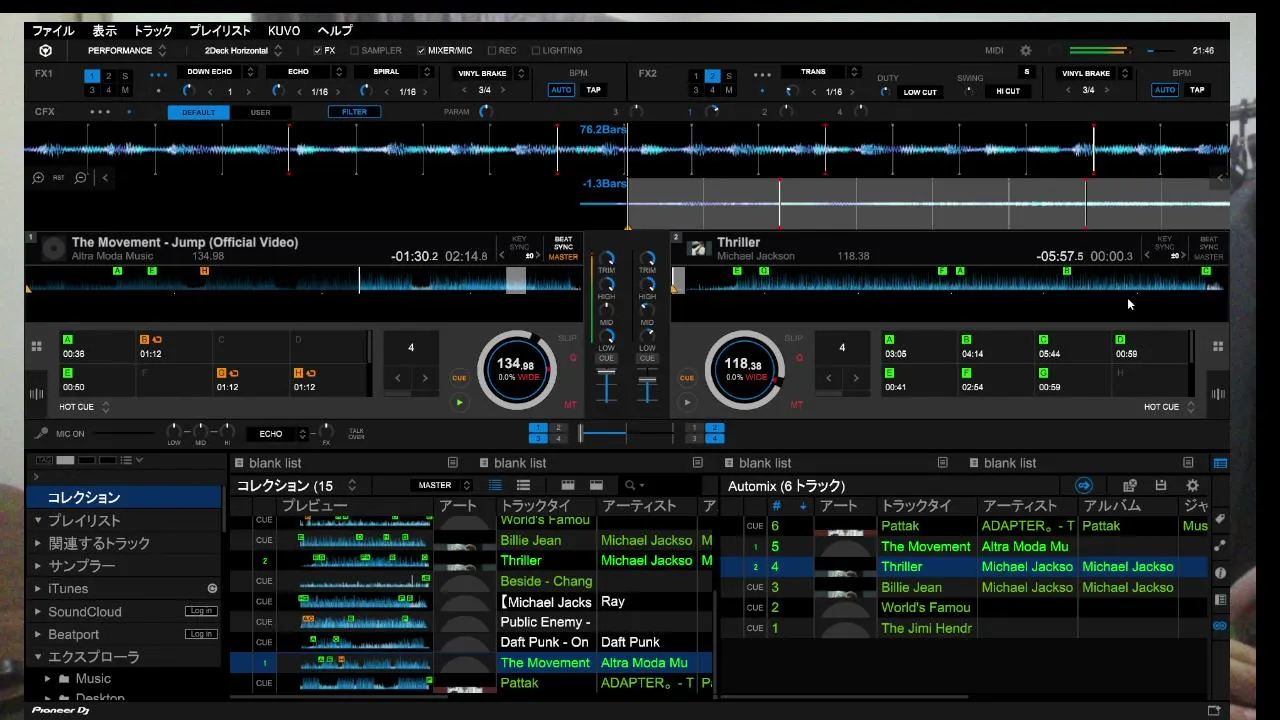1280x720 pixels.
Task: Toggle BEAT SYNC on deck 1
Action: pos(564,243)
